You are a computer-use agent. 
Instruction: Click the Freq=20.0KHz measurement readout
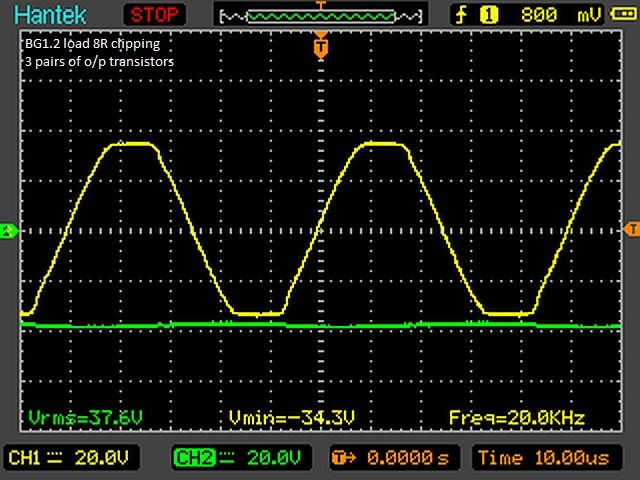[516, 417]
